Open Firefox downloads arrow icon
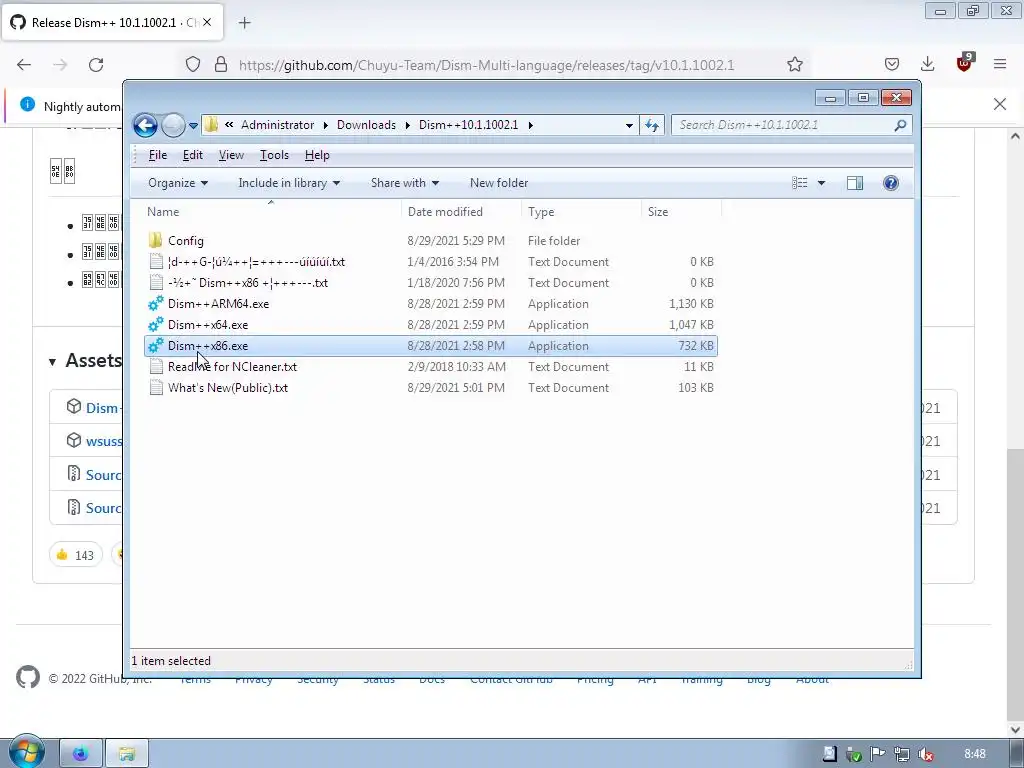1024x768 pixels. [927, 64]
